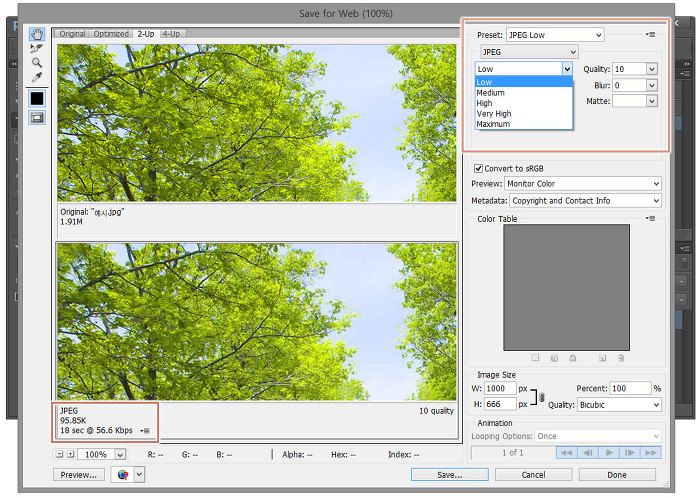Open the JPEG file format dropdown

coord(529,52)
